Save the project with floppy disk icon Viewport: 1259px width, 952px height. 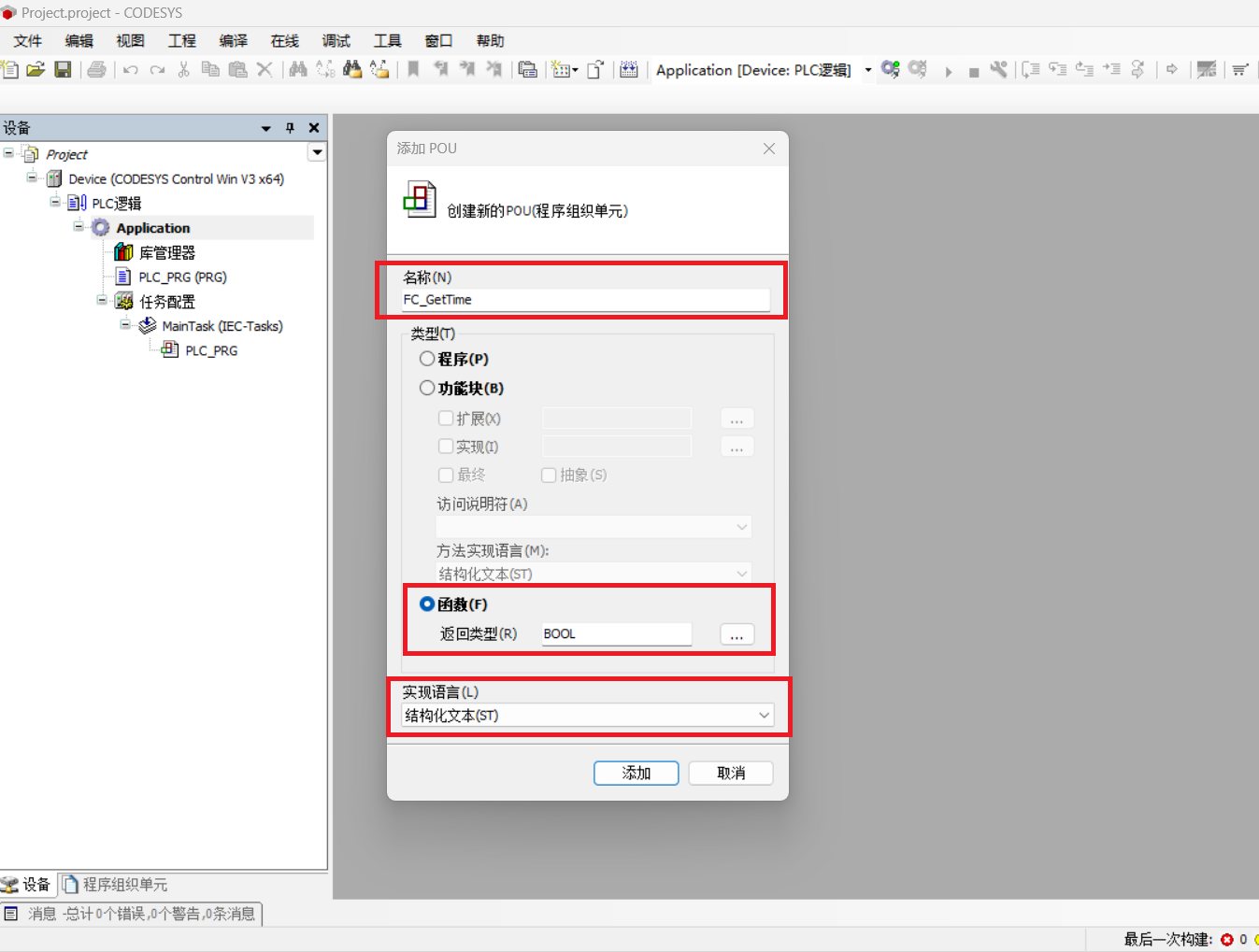pyautogui.click(x=63, y=69)
